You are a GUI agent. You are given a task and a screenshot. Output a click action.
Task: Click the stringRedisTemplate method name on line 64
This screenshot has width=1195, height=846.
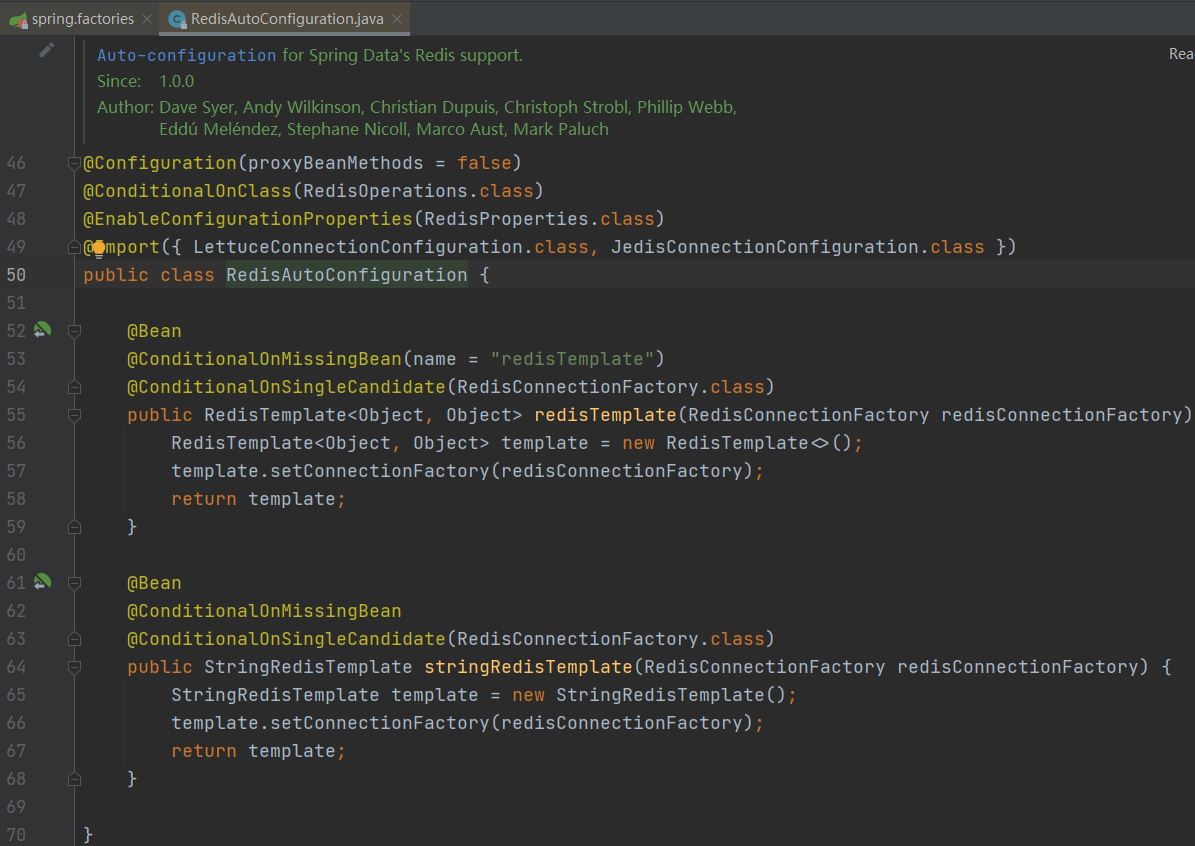528,667
